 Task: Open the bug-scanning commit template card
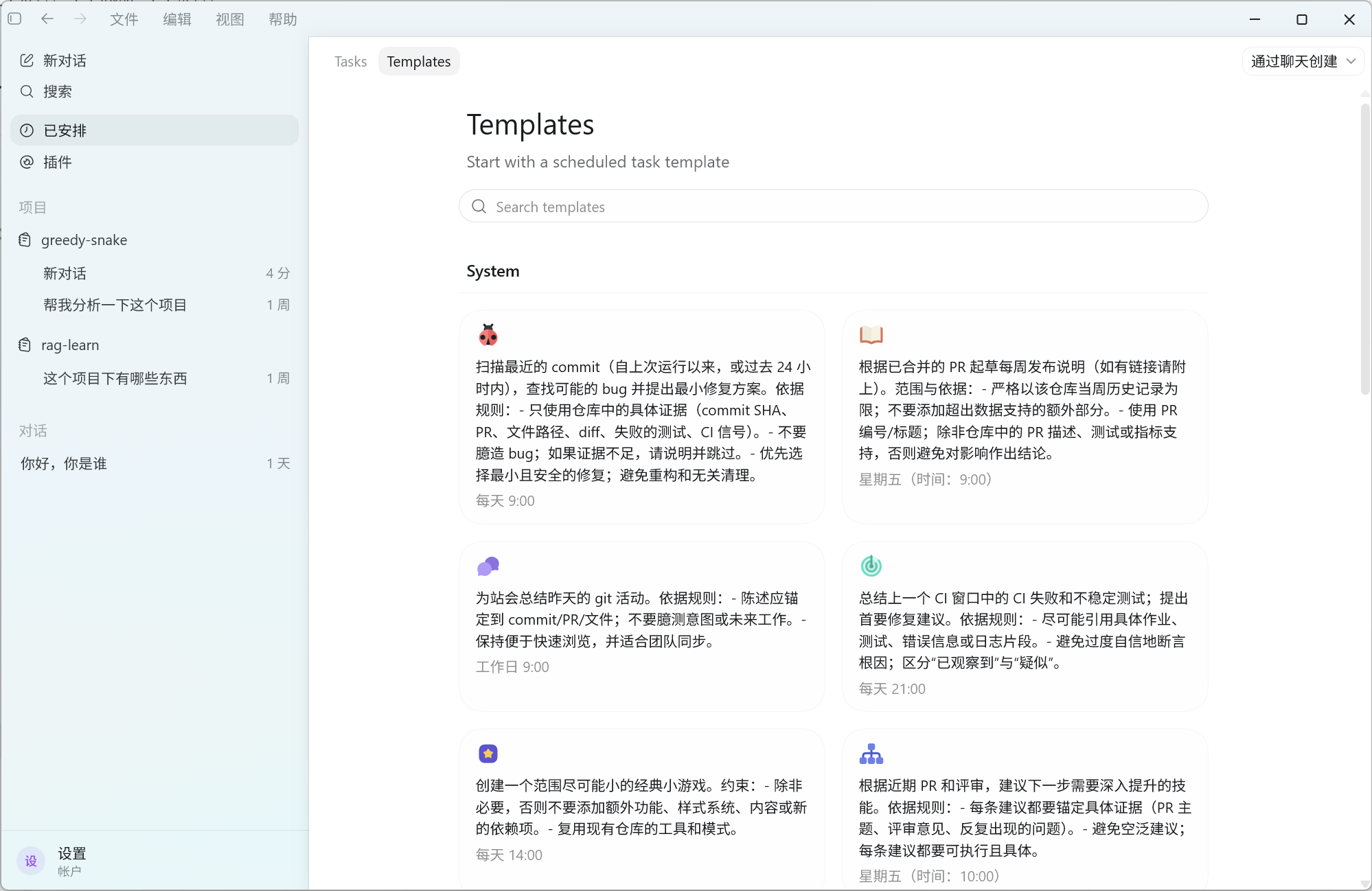(x=642, y=417)
